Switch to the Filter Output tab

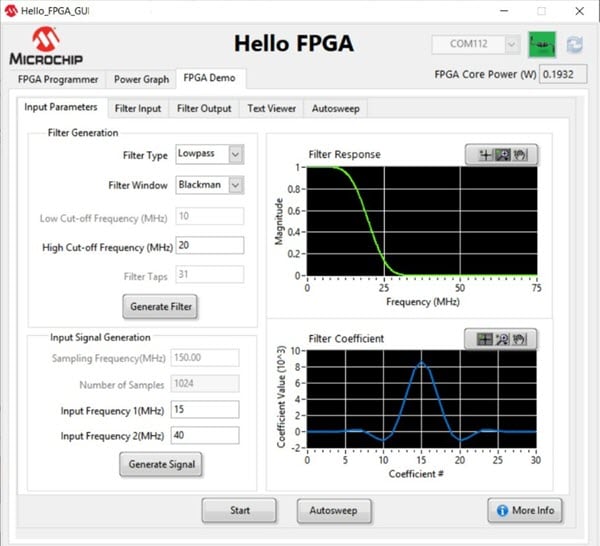click(x=204, y=108)
